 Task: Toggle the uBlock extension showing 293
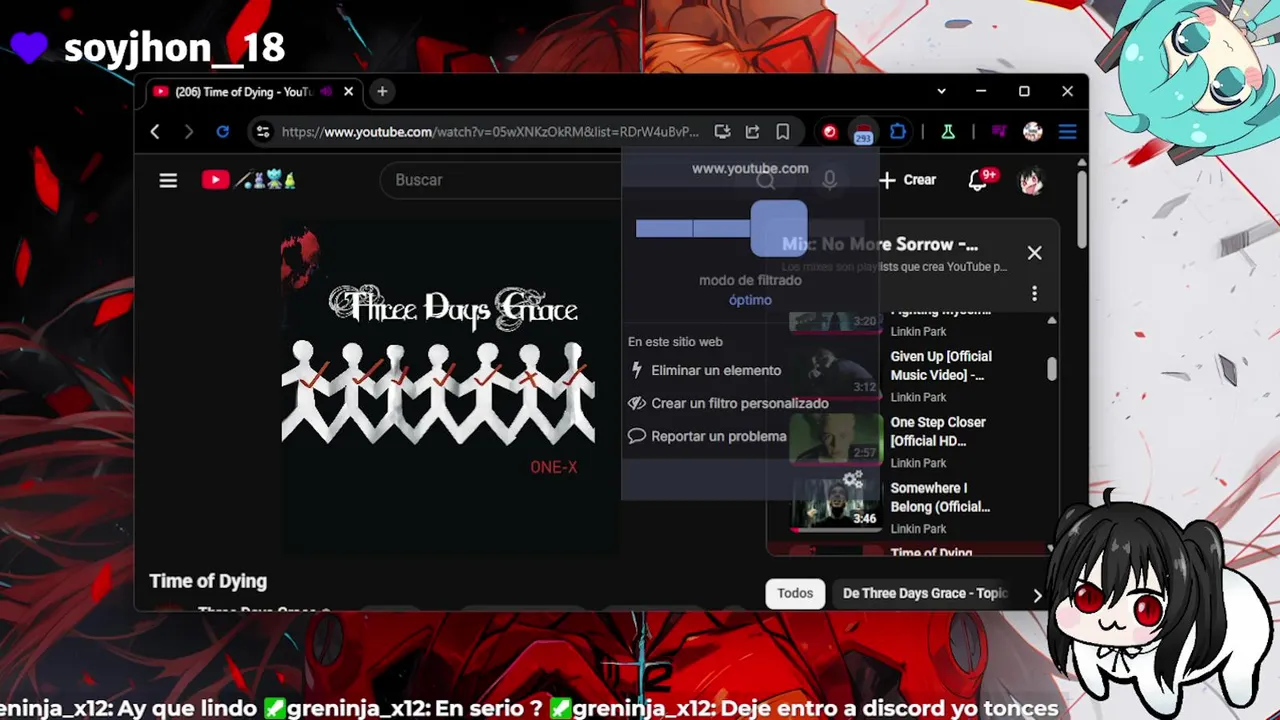863,133
